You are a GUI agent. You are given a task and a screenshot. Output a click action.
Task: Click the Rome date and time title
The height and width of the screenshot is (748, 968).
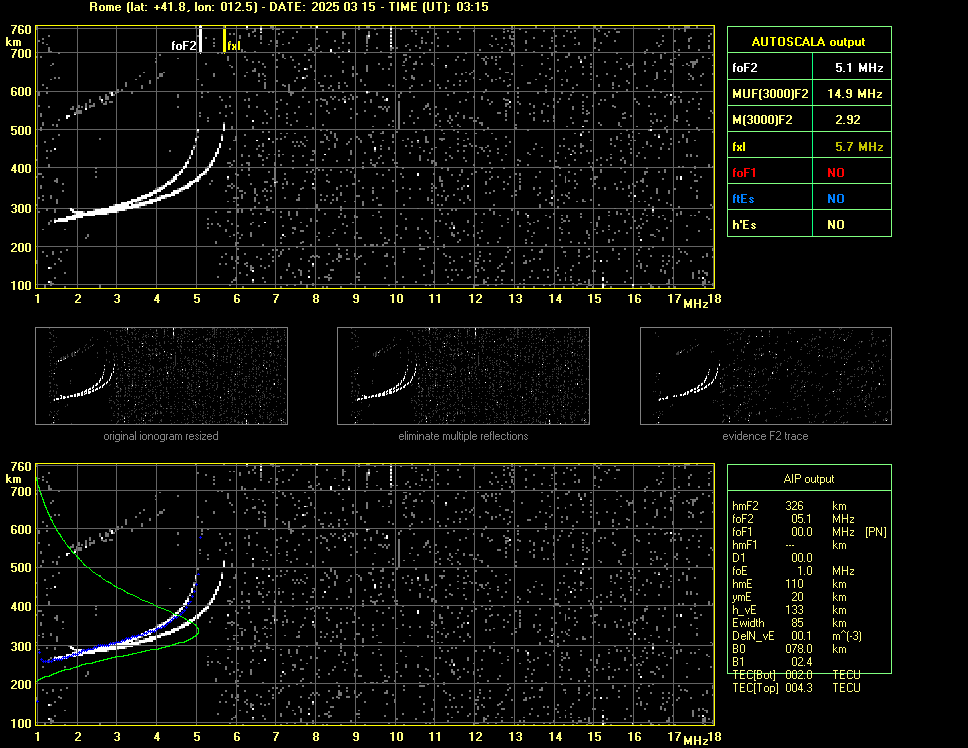pos(289,7)
